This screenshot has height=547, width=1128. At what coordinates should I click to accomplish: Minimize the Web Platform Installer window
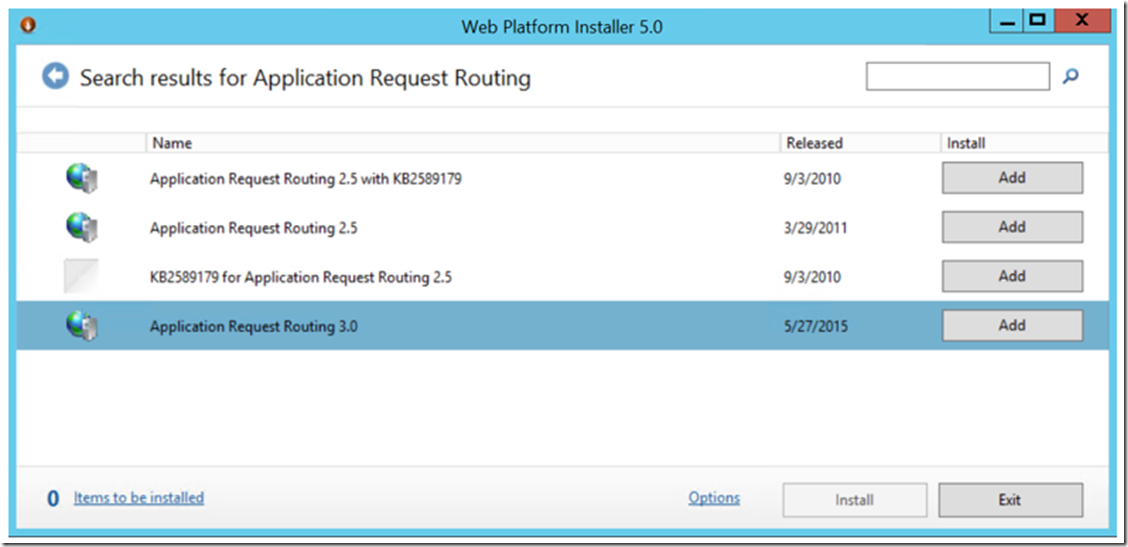1007,22
